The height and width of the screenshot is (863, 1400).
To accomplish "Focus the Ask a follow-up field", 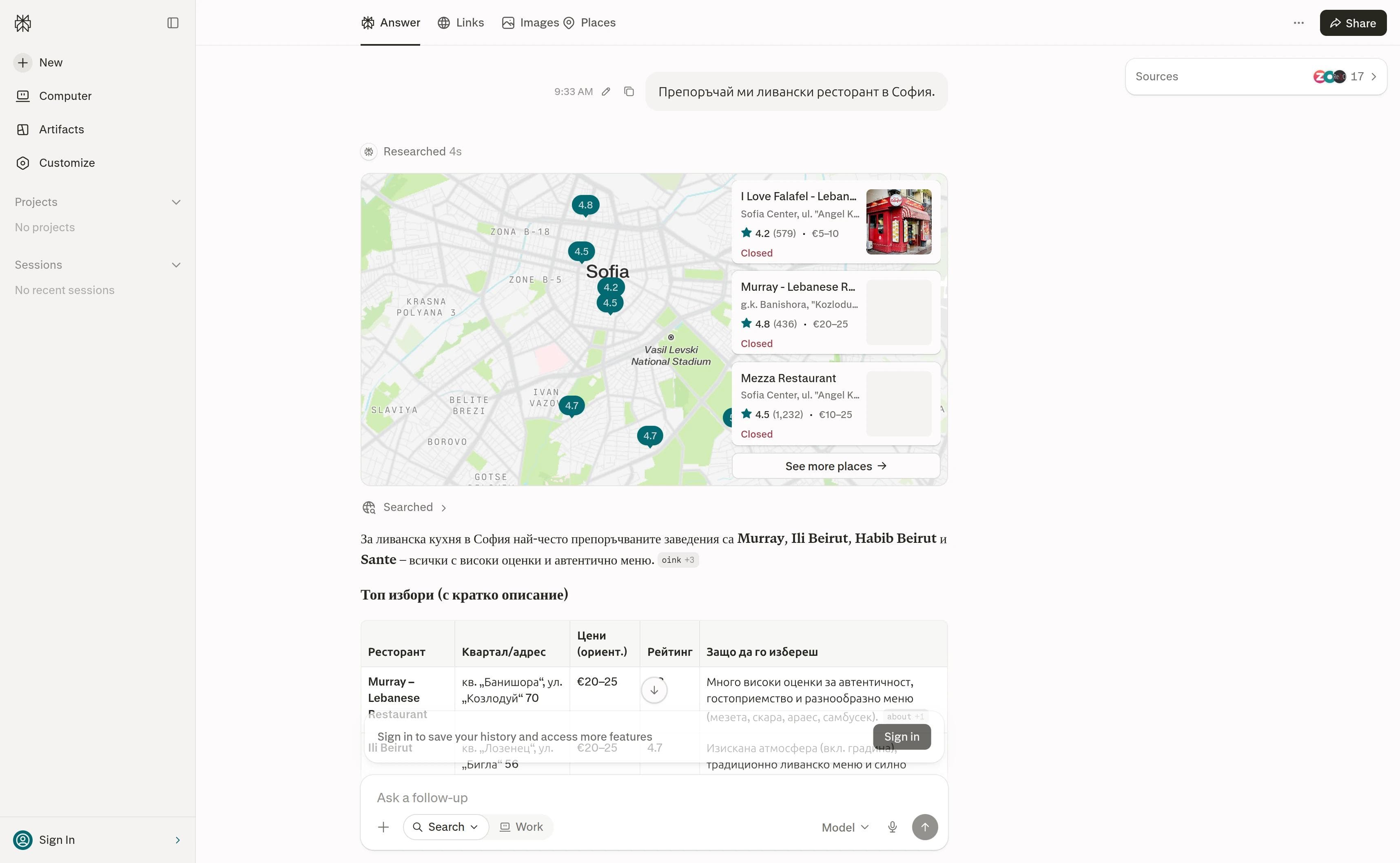I will 654,798.
